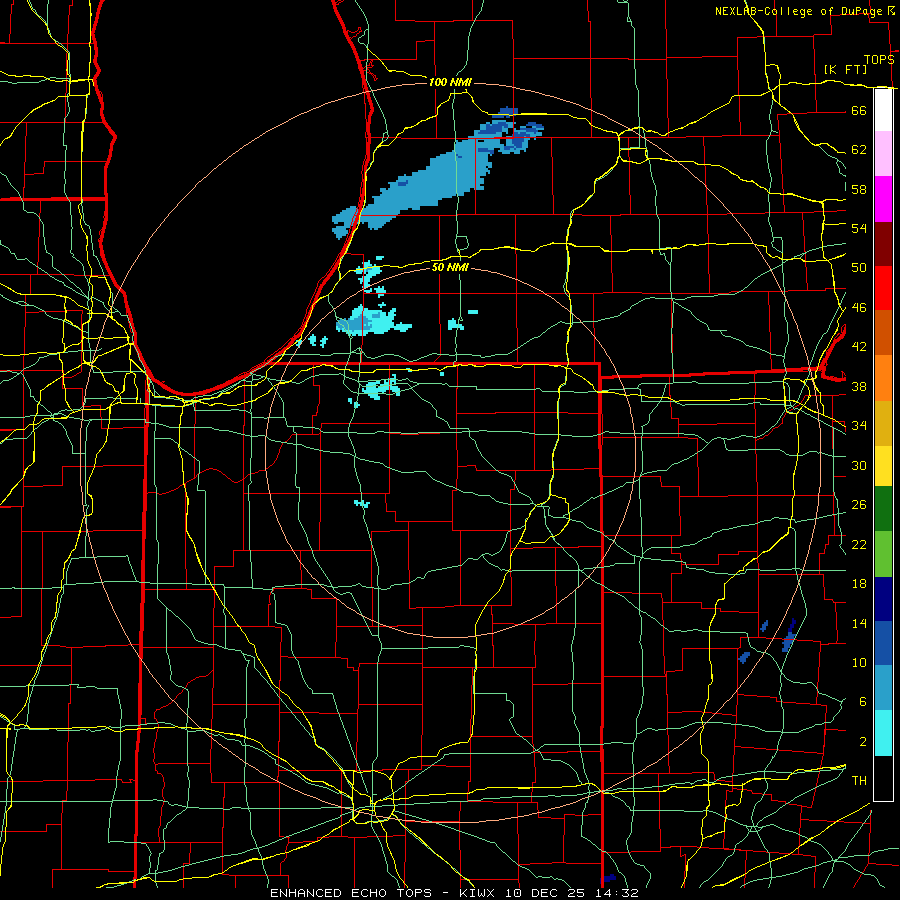Screen dimensions: 900x900
Task: Click the yellow 30 kft legend swatch
Action: [x=883, y=466]
